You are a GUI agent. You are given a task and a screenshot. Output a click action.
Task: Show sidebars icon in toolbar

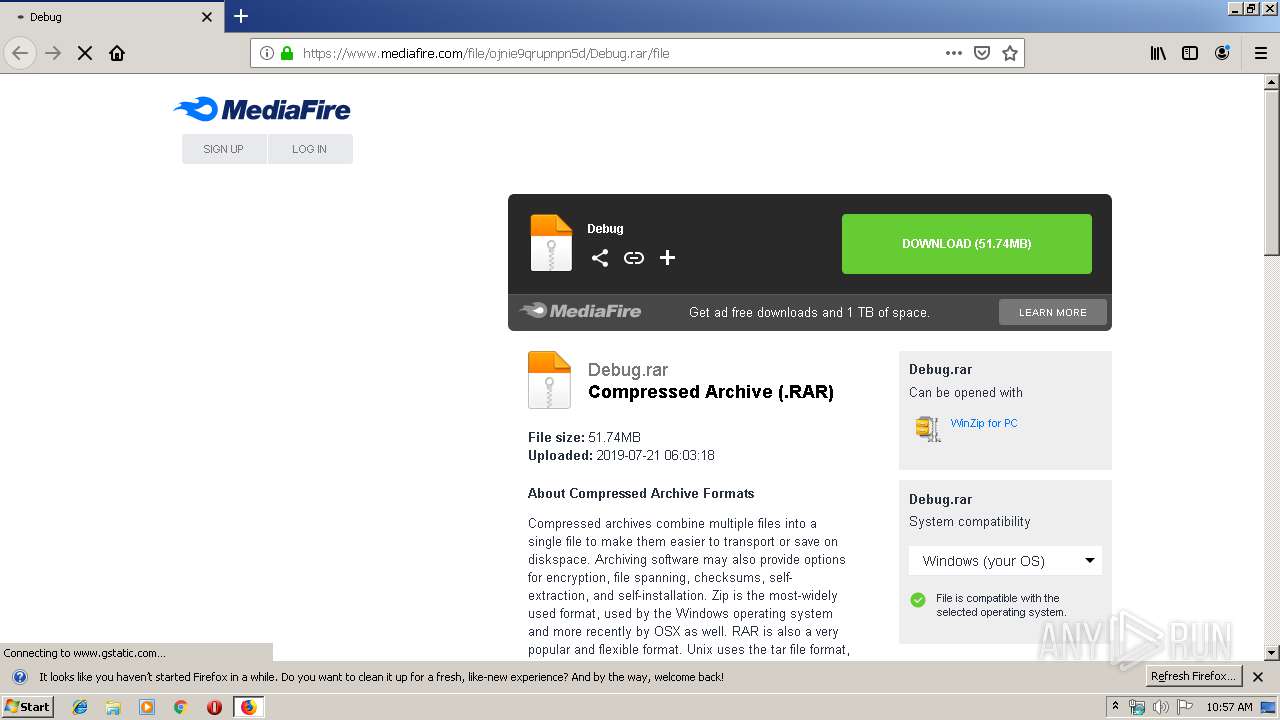[1190, 53]
